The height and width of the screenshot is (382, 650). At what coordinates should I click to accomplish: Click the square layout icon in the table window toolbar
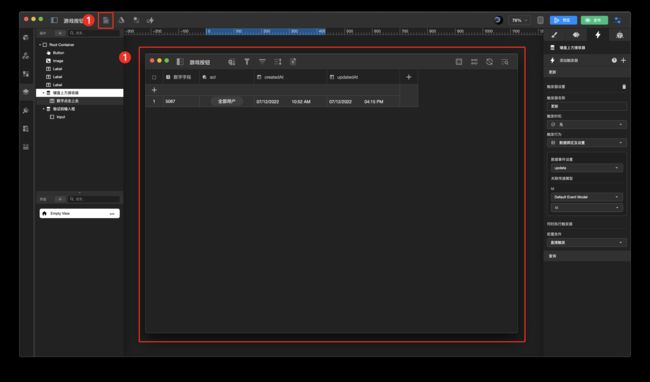click(459, 62)
